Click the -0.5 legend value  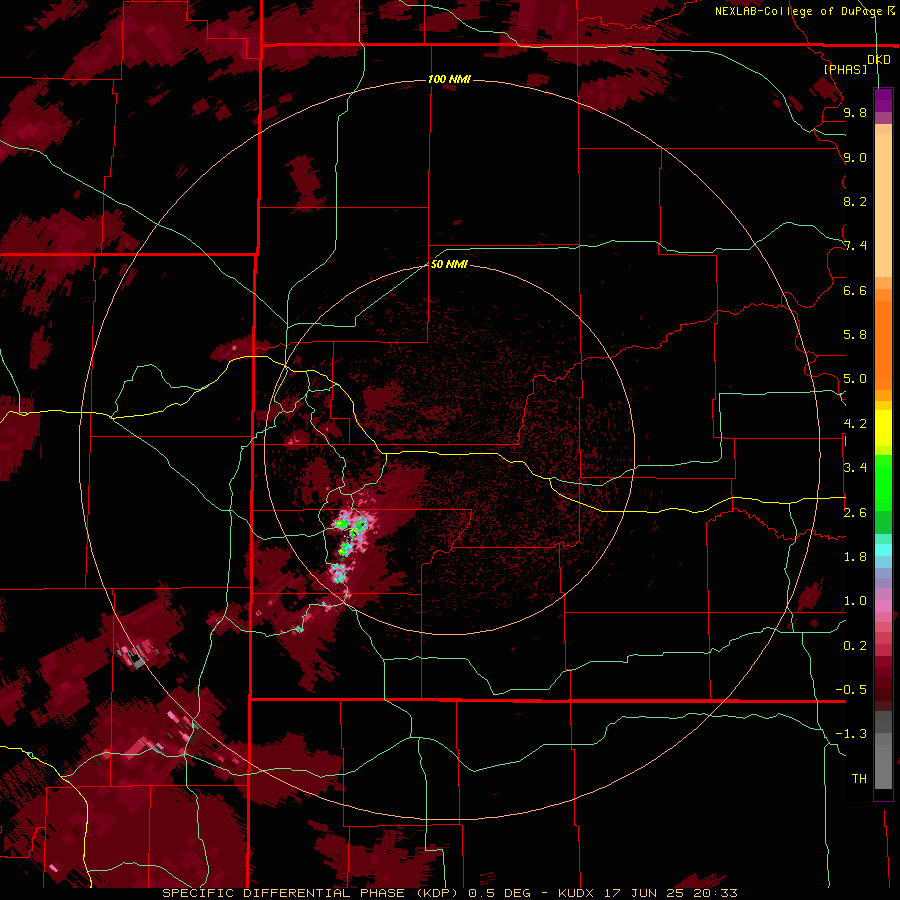[851, 690]
